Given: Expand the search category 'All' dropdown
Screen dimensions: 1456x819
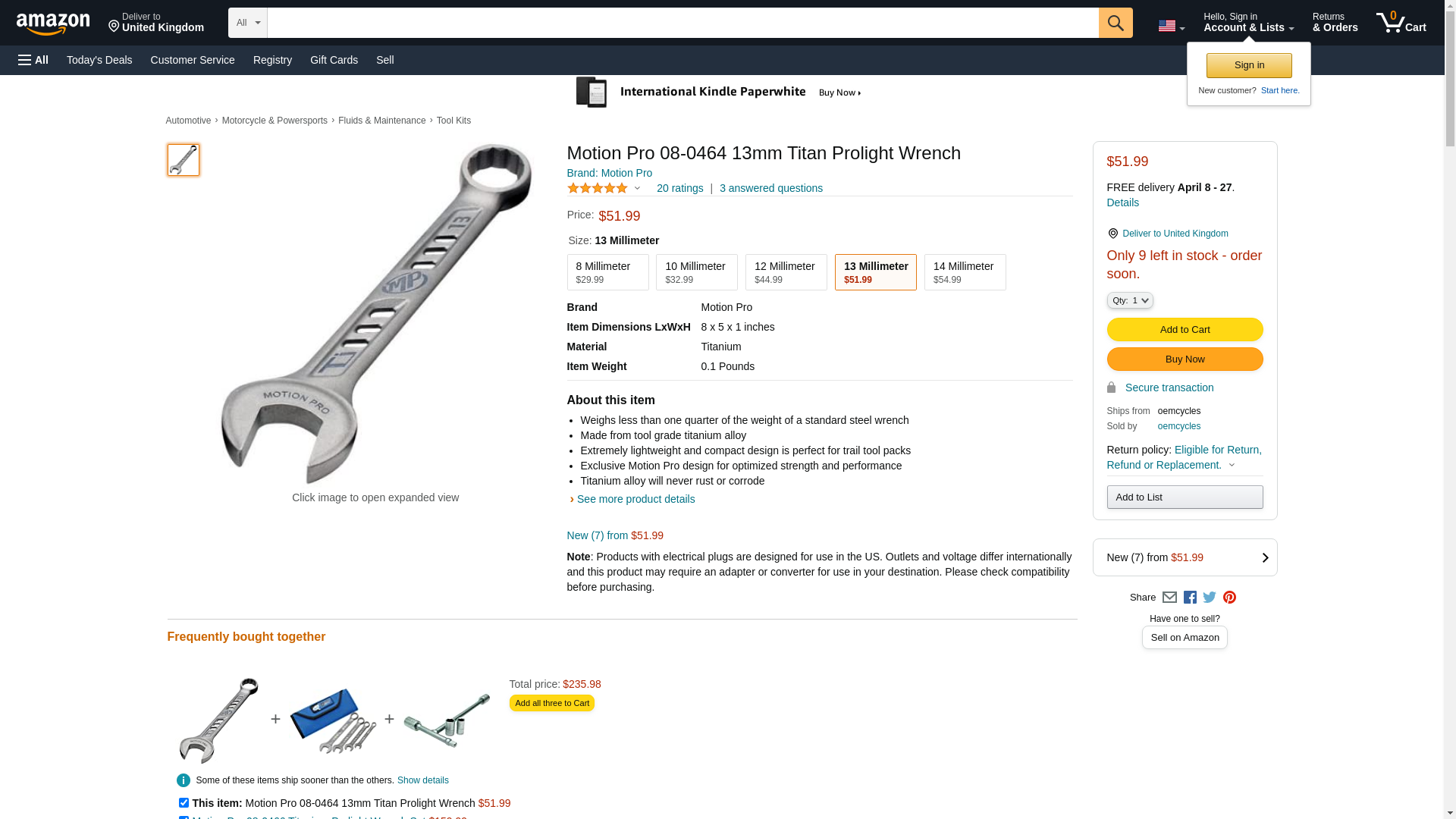Looking at the screenshot, I should pos(247,23).
